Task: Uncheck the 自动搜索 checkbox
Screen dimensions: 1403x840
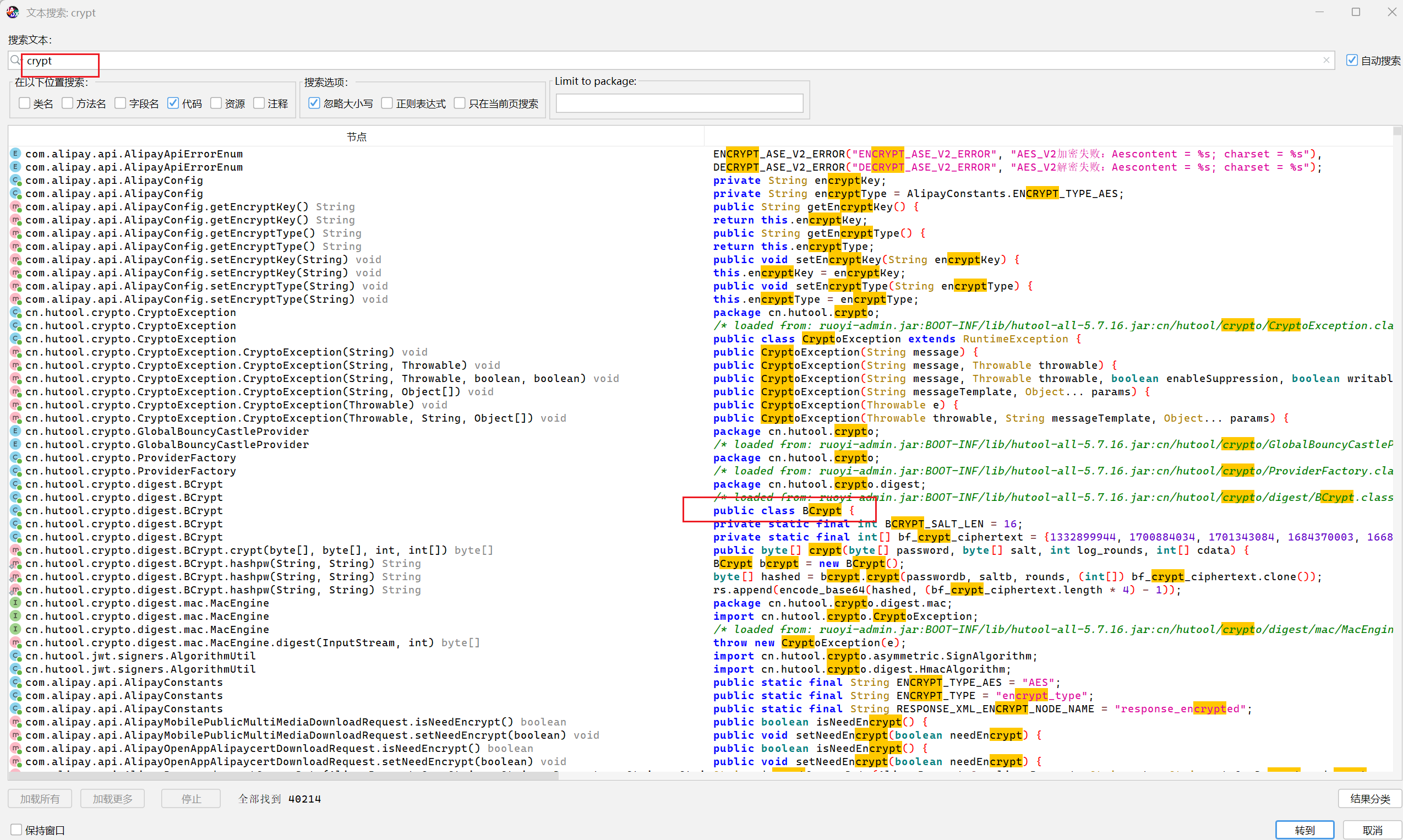Action: tap(1351, 61)
